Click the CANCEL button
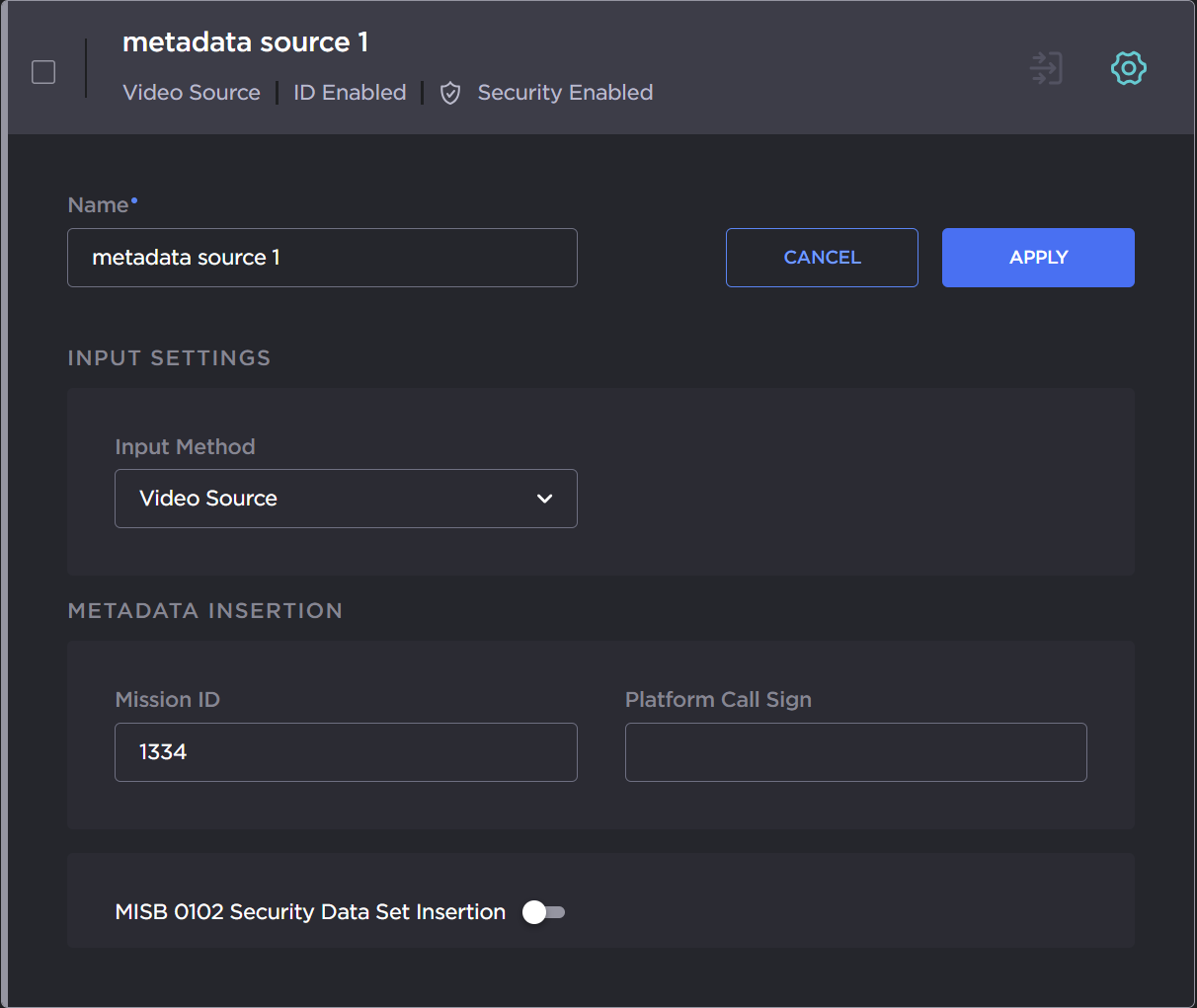The image size is (1197, 1008). tap(822, 258)
